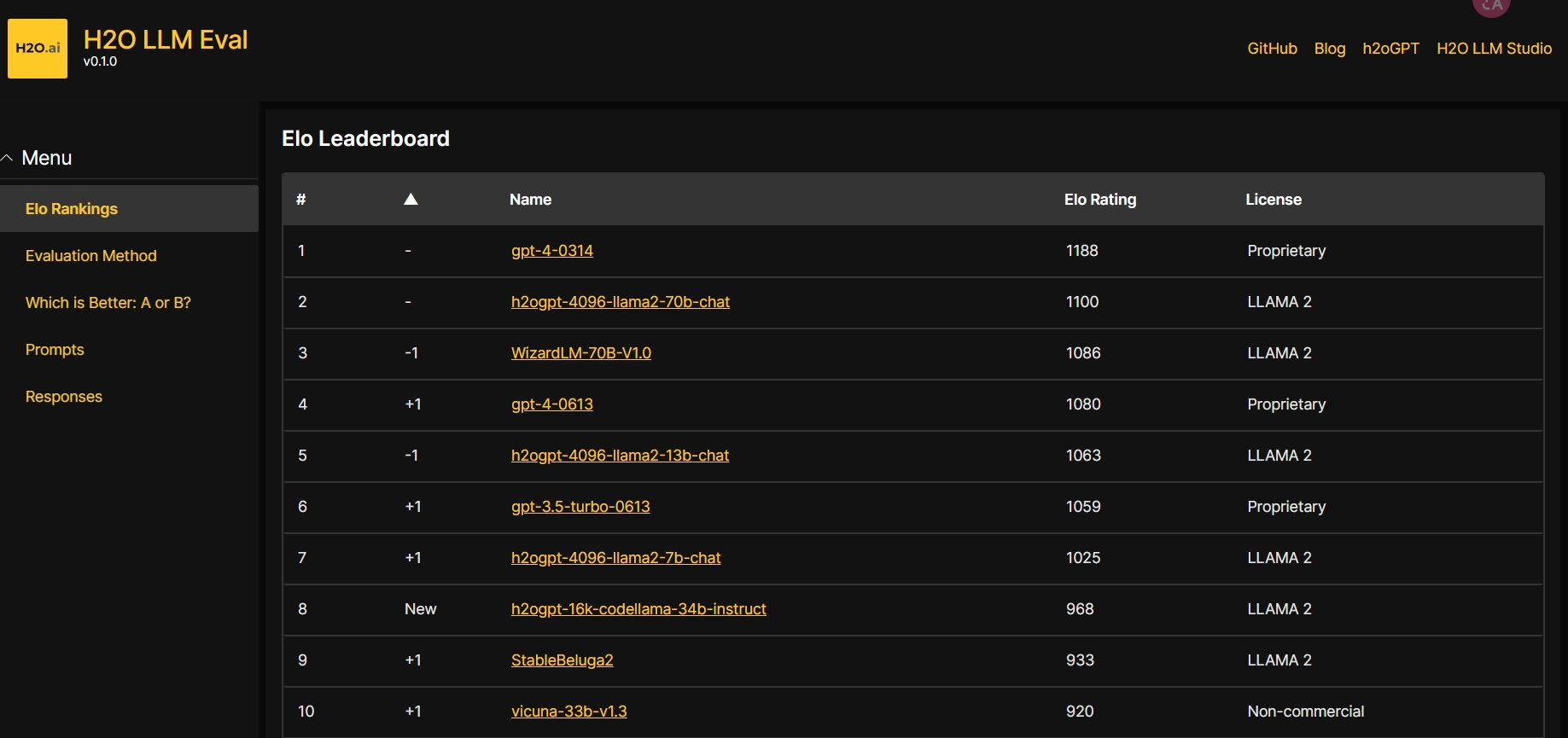Click the +1 change for gpt-4-0613
The image size is (1568, 738).
pos(413,404)
